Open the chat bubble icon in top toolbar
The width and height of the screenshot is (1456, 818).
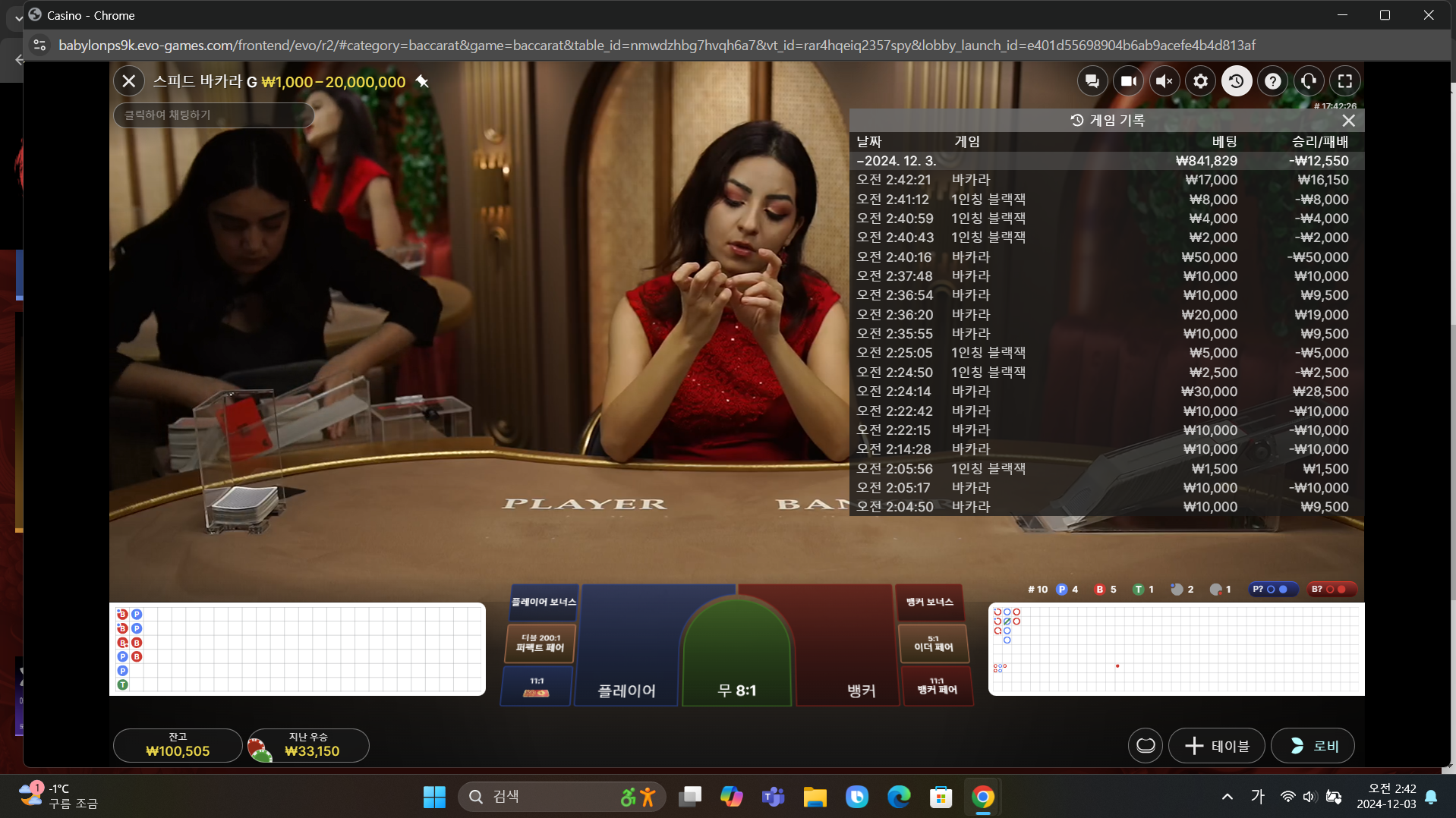(x=1092, y=81)
